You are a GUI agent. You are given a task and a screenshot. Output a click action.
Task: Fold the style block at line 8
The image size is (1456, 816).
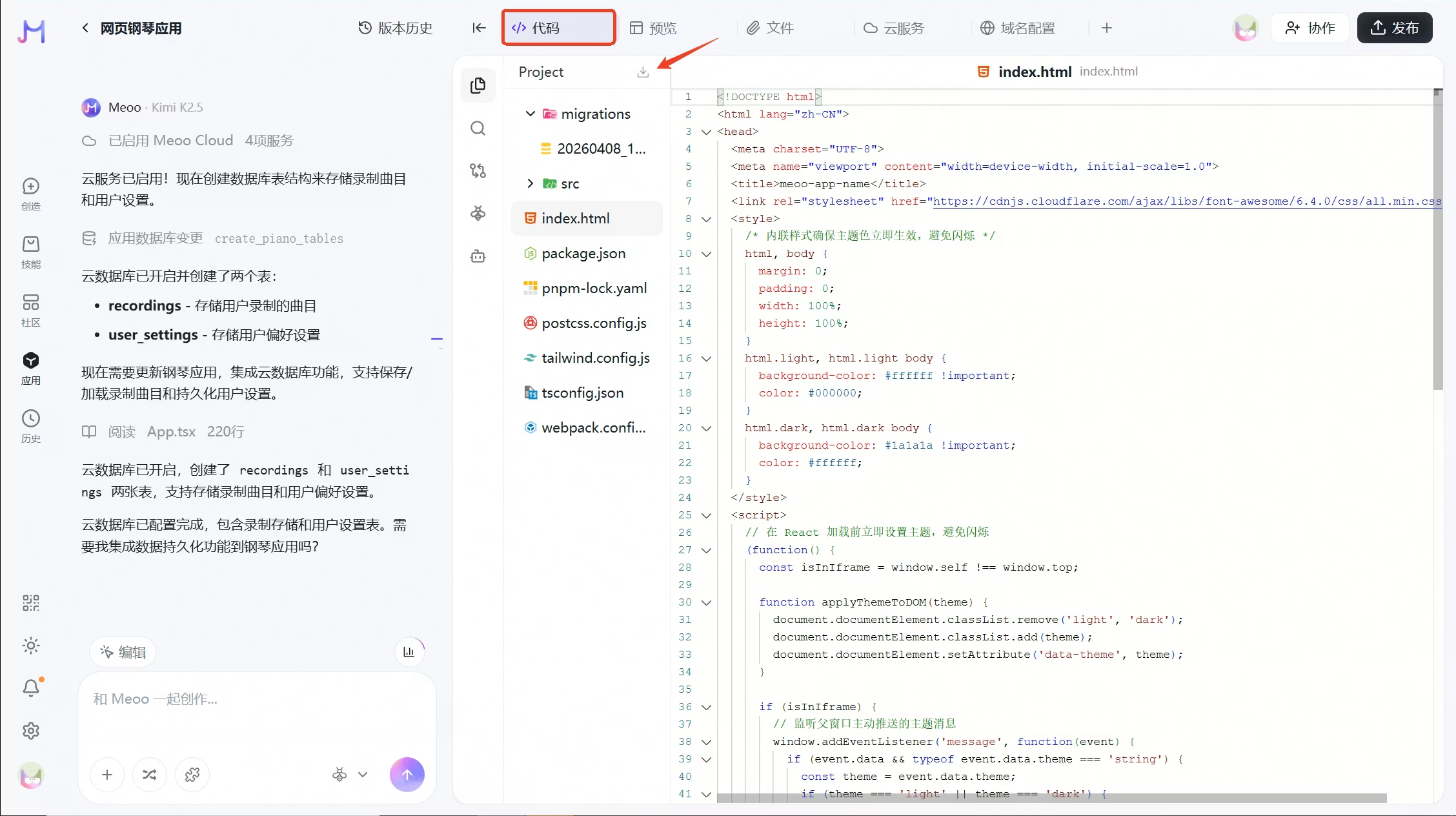click(x=707, y=219)
